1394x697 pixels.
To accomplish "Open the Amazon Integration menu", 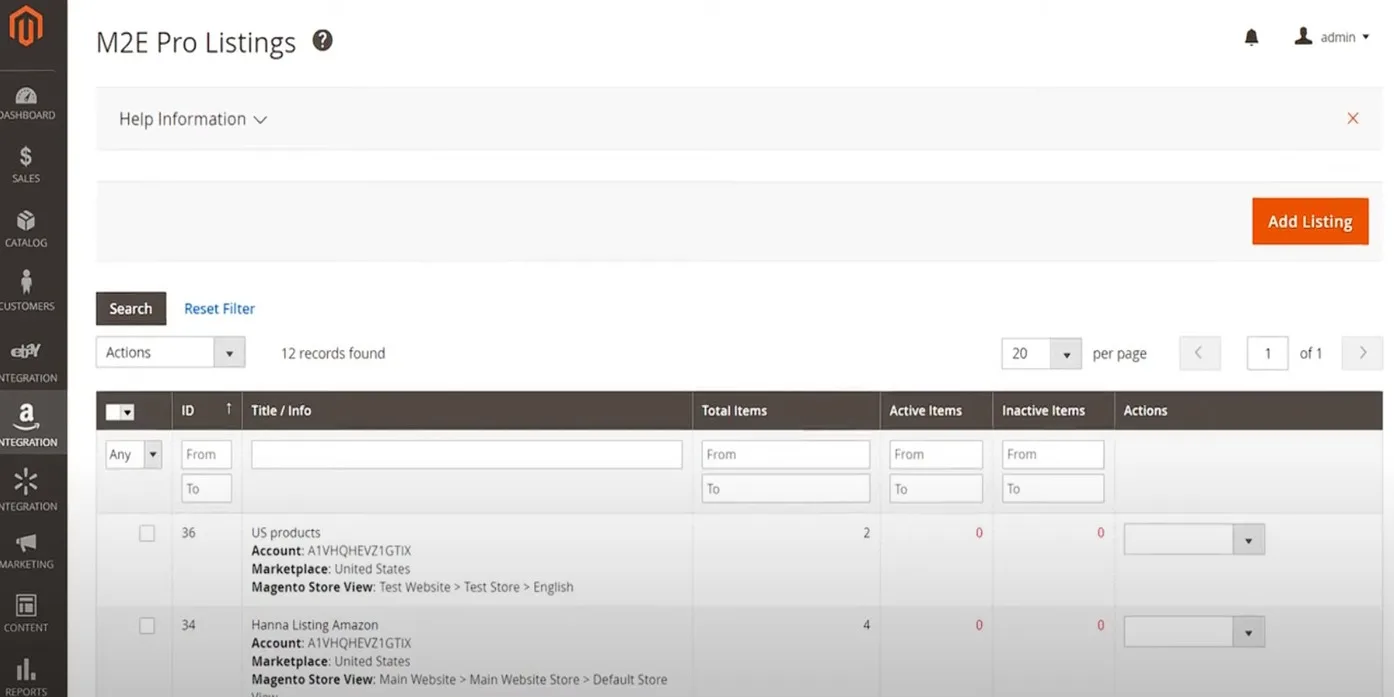I will [x=27, y=424].
